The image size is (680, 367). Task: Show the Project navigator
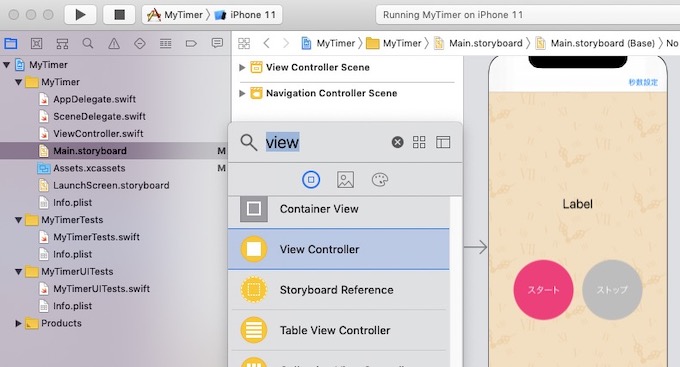[x=10, y=43]
